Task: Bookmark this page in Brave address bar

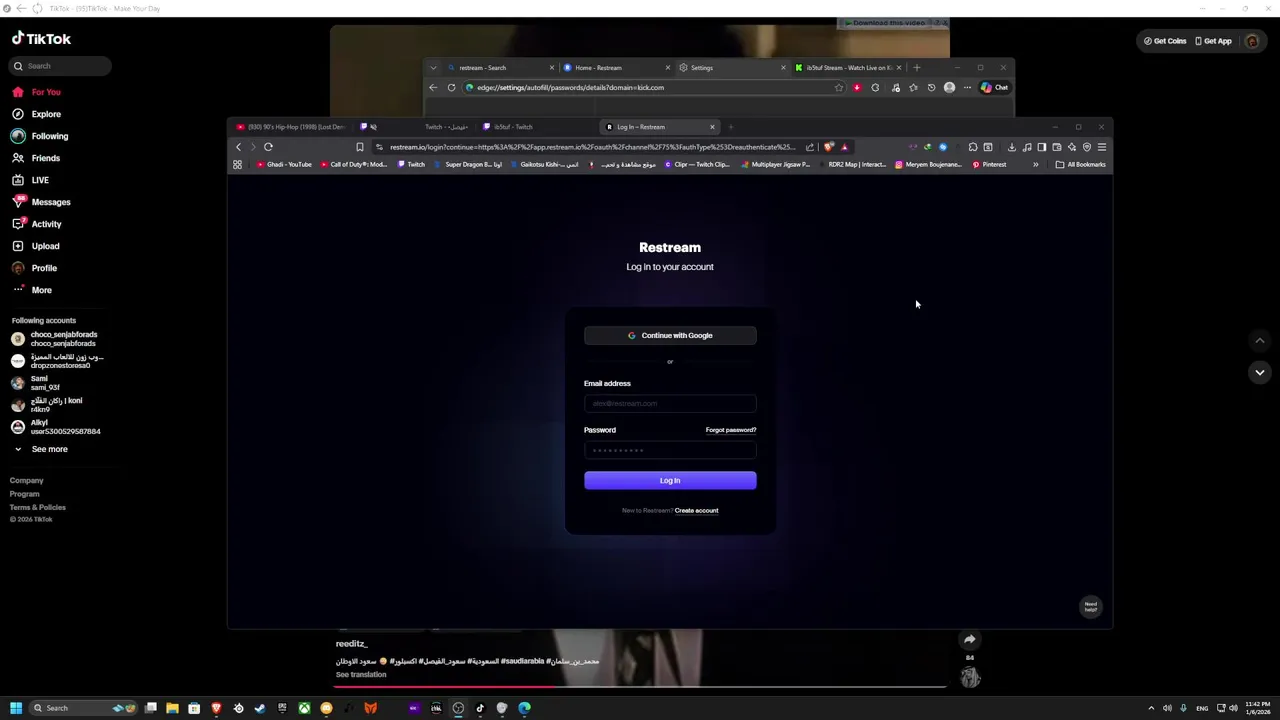Action: pyautogui.click(x=360, y=147)
